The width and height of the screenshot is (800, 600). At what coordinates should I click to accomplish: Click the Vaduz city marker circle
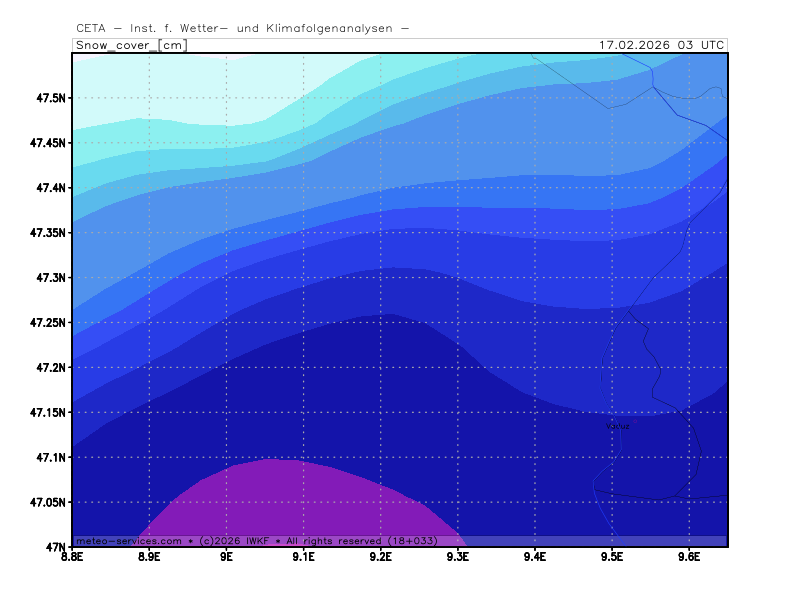pyautogui.click(x=634, y=421)
